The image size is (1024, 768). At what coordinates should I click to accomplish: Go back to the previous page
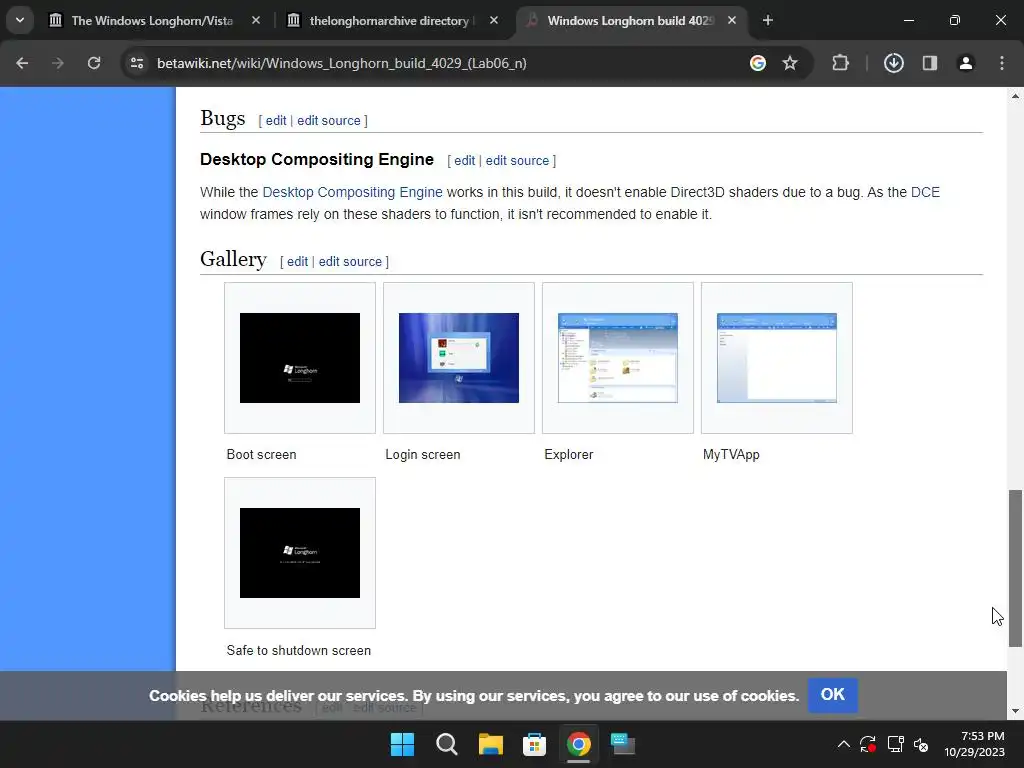click(22, 63)
